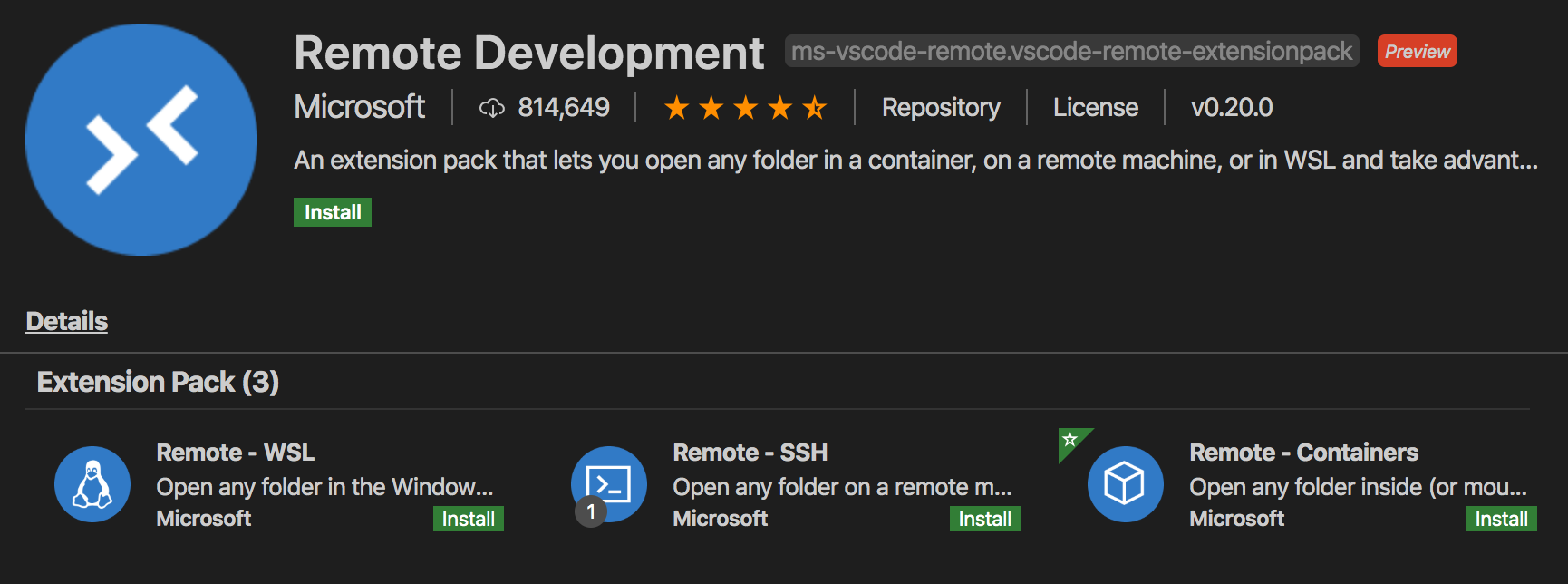
Task: Click the green recommended star badge
Action: (1070, 440)
